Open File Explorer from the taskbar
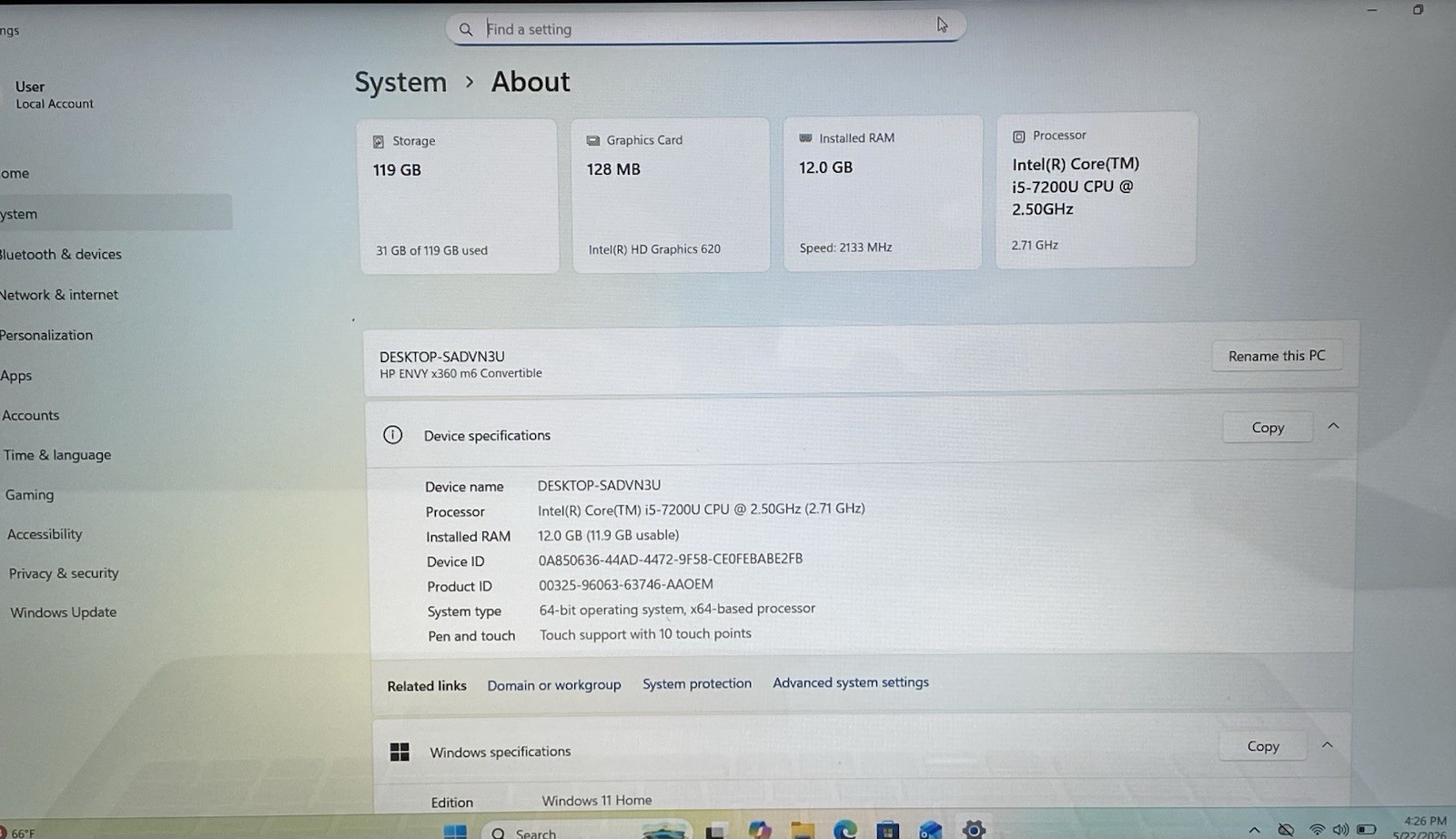 click(x=803, y=830)
